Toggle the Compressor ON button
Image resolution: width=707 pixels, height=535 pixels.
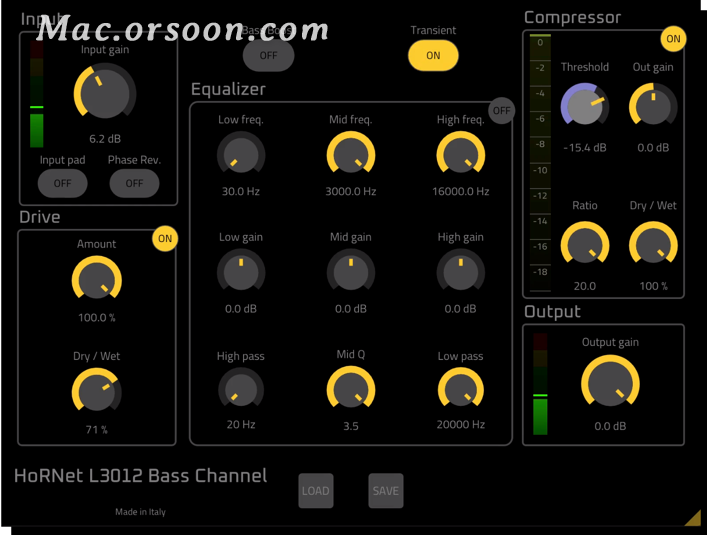(x=673, y=39)
